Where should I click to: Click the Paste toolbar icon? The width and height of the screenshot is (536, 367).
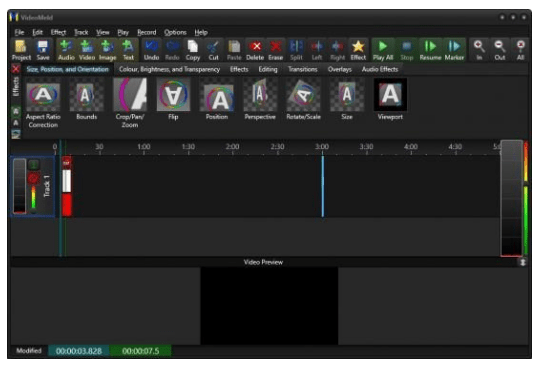[234, 50]
